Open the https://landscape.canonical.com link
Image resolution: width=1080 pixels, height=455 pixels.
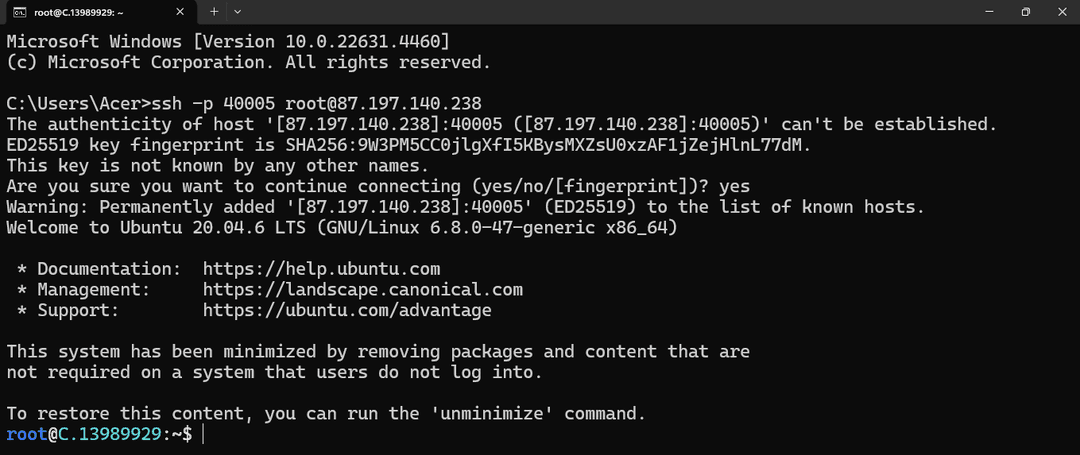tap(363, 289)
